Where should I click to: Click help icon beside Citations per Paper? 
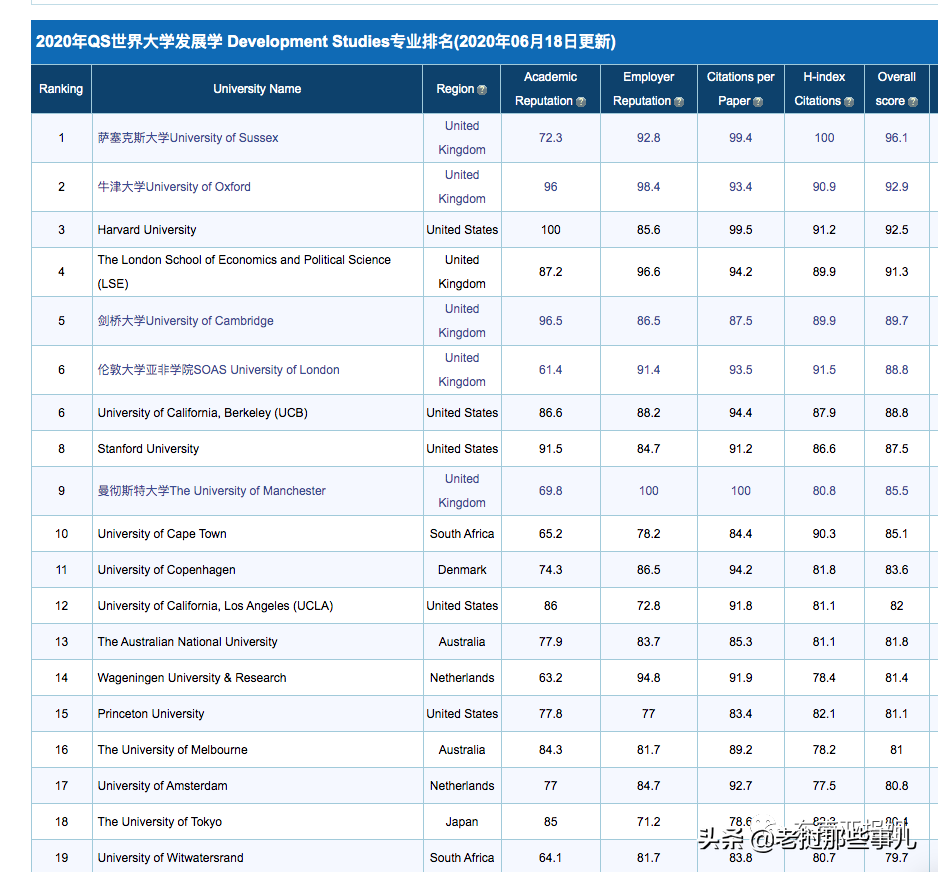click(758, 102)
